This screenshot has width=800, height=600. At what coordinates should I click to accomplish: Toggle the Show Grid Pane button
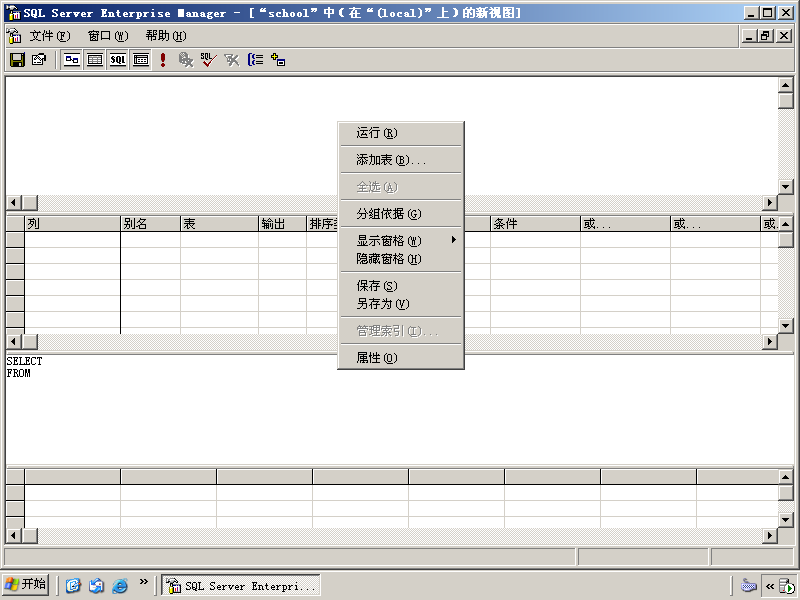point(95,60)
